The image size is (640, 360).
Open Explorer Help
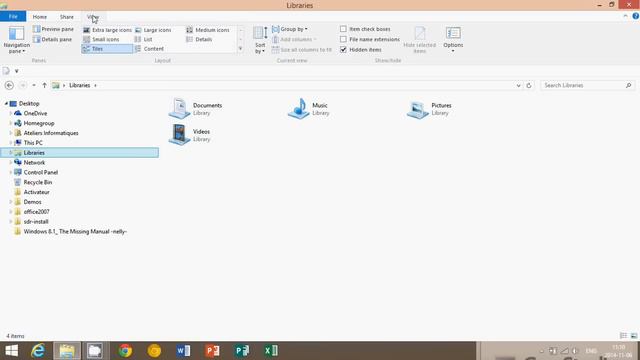click(636, 16)
